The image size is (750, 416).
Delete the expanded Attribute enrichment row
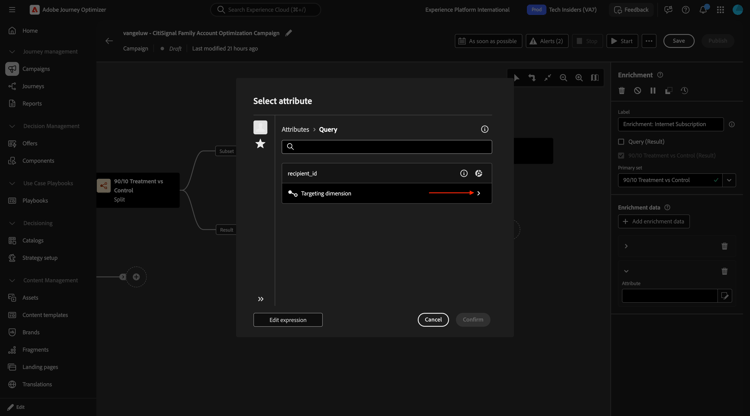pos(725,271)
